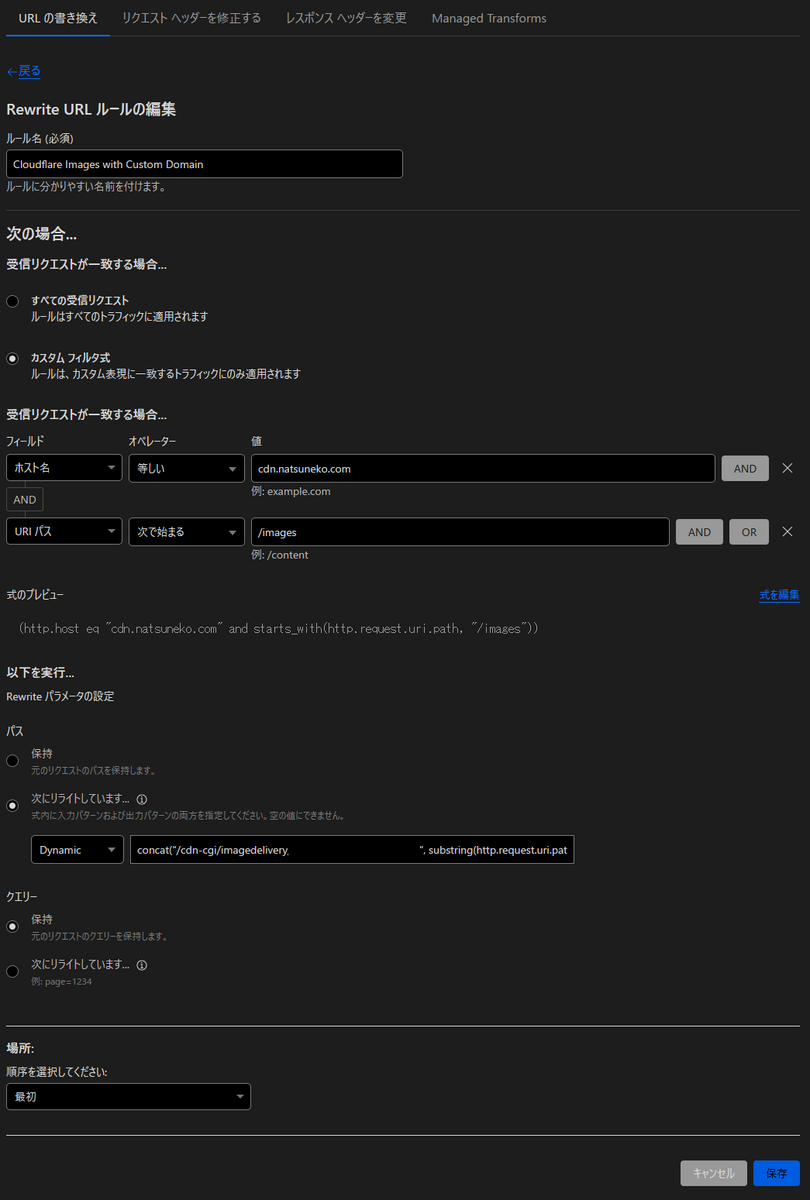Viewport: 810px width, 1200px height.
Task: Open the Dynamic rewrite type dropdown
Action: tap(77, 850)
